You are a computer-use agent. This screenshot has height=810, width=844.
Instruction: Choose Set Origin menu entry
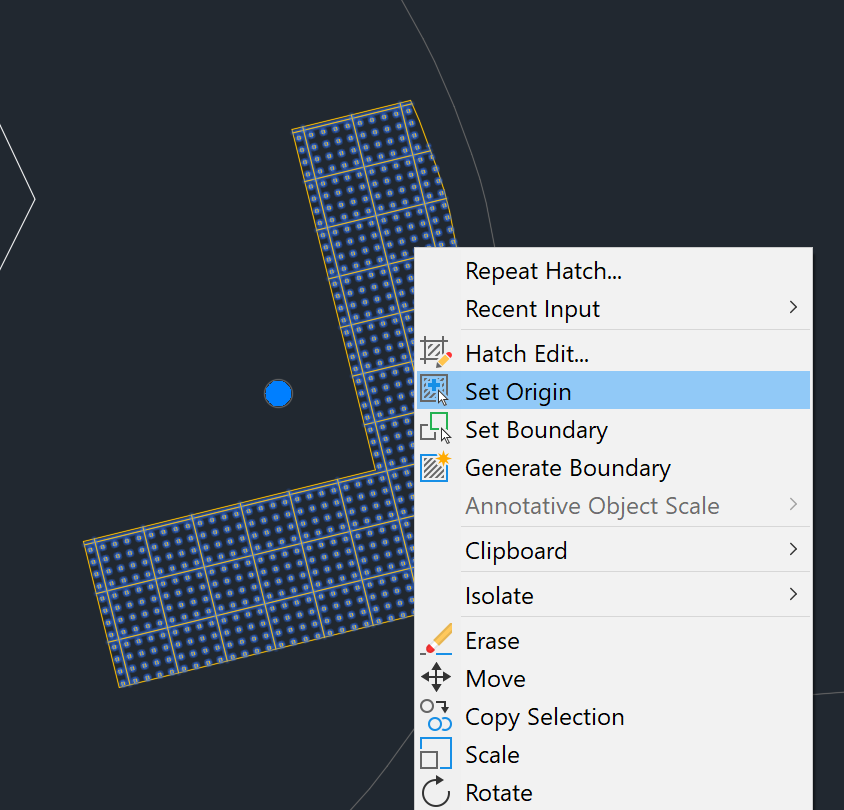(614, 390)
